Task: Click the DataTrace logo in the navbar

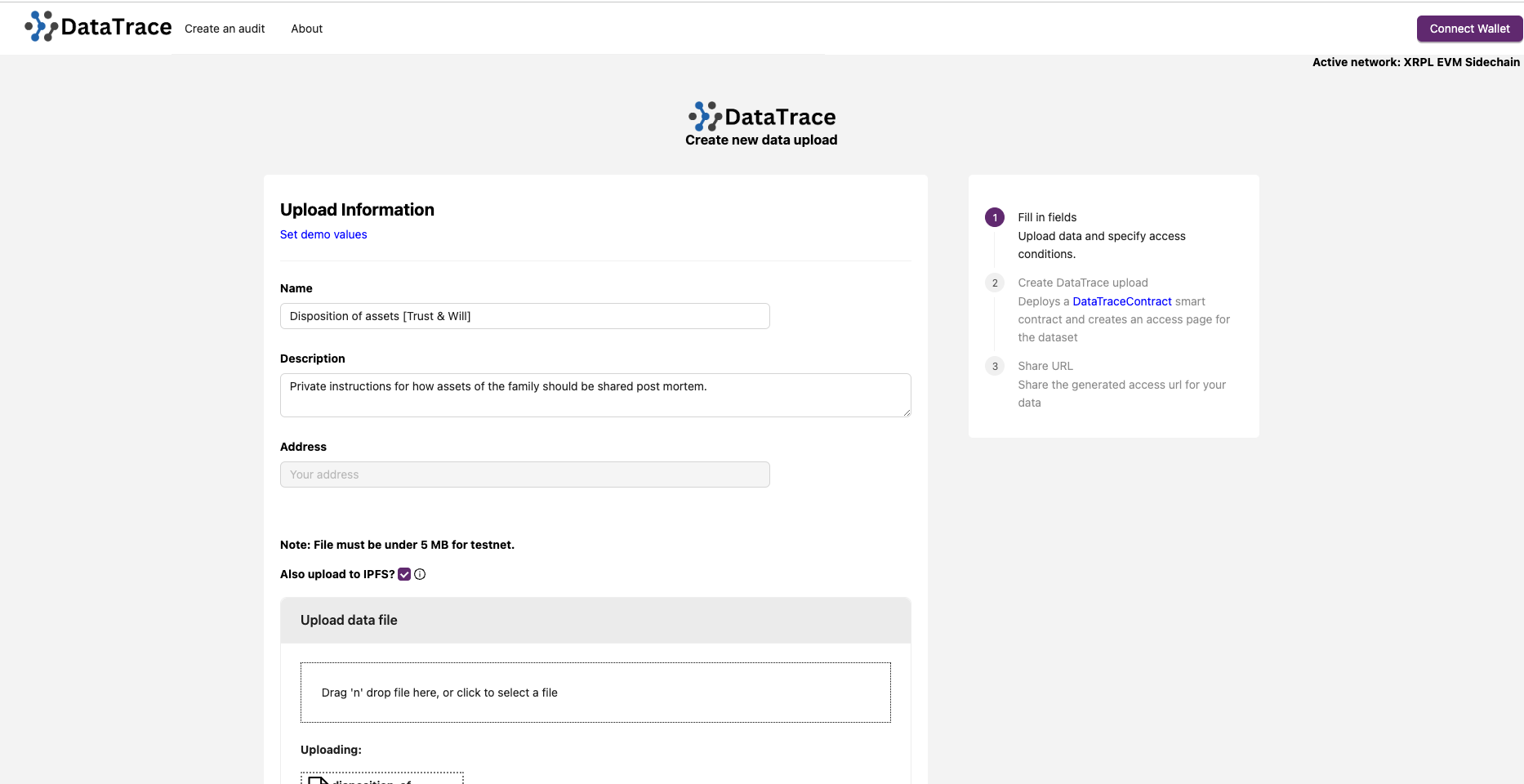Action: click(x=98, y=27)
